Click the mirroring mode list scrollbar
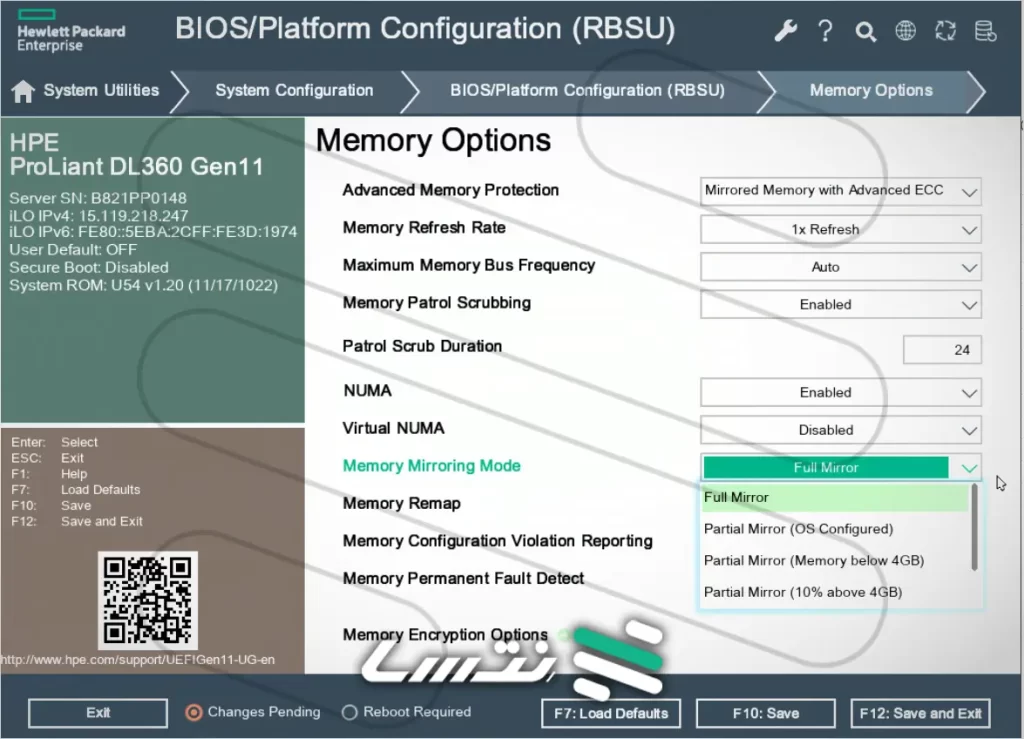 (975, 528)
